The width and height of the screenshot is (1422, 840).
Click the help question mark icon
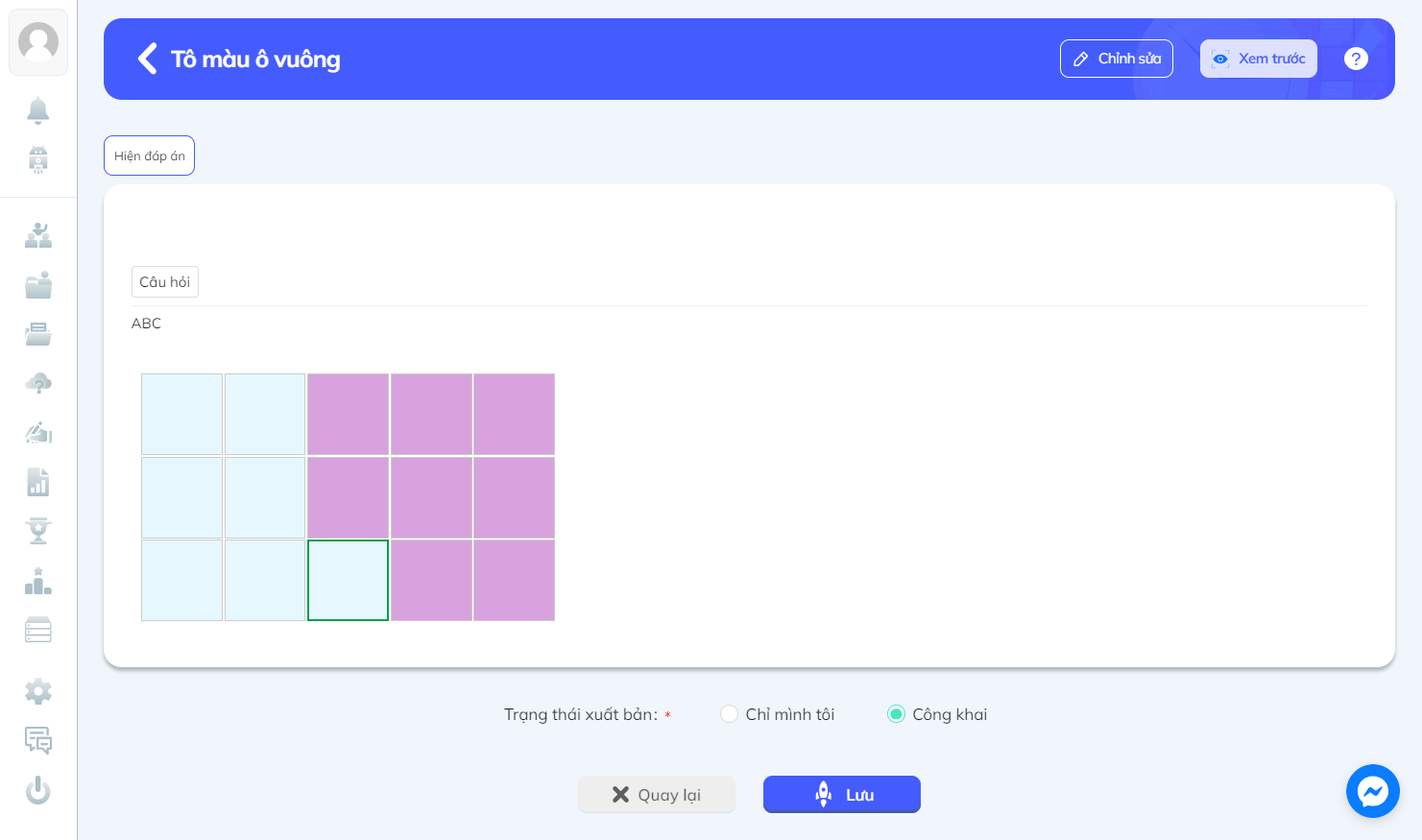point(1356,59)
